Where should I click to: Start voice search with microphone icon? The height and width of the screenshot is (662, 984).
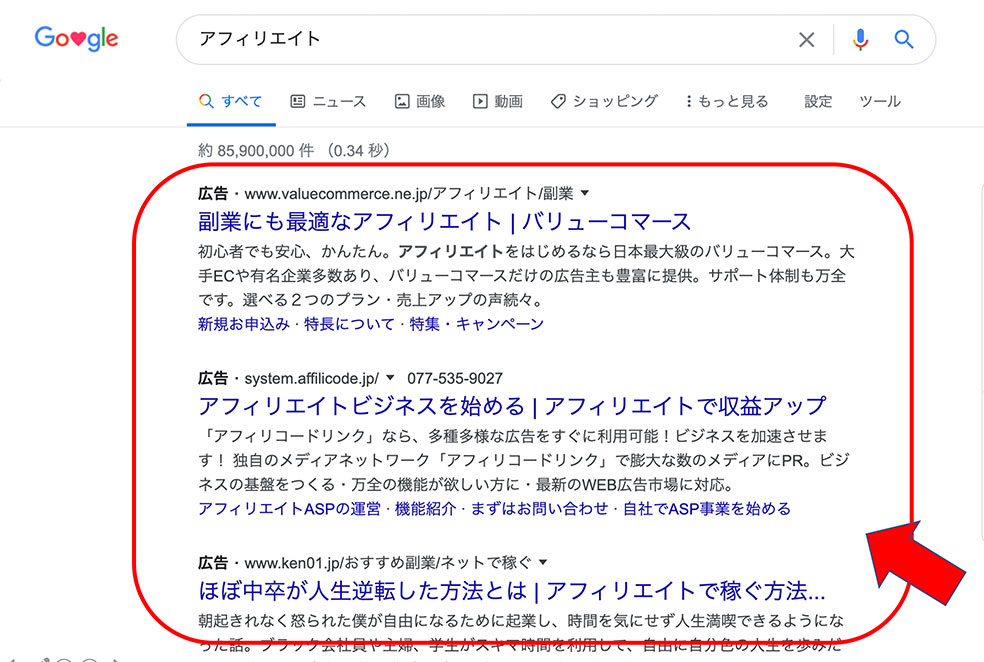860,40
